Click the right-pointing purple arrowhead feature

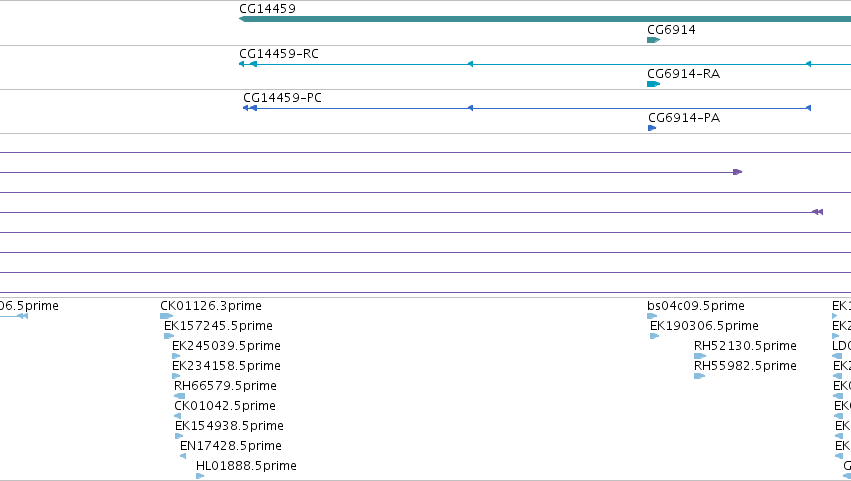pyautogui.click(x=738, y=172)
